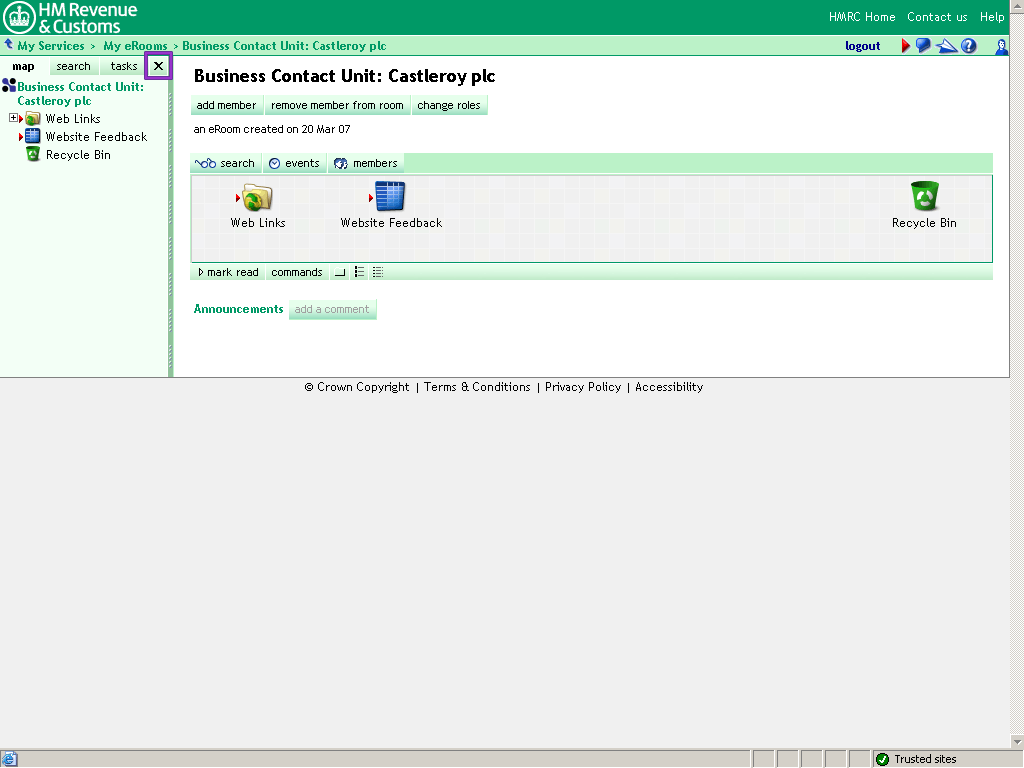Switch to the tasks tab in sidebar

pyautogui.click(x=124, y=66)
